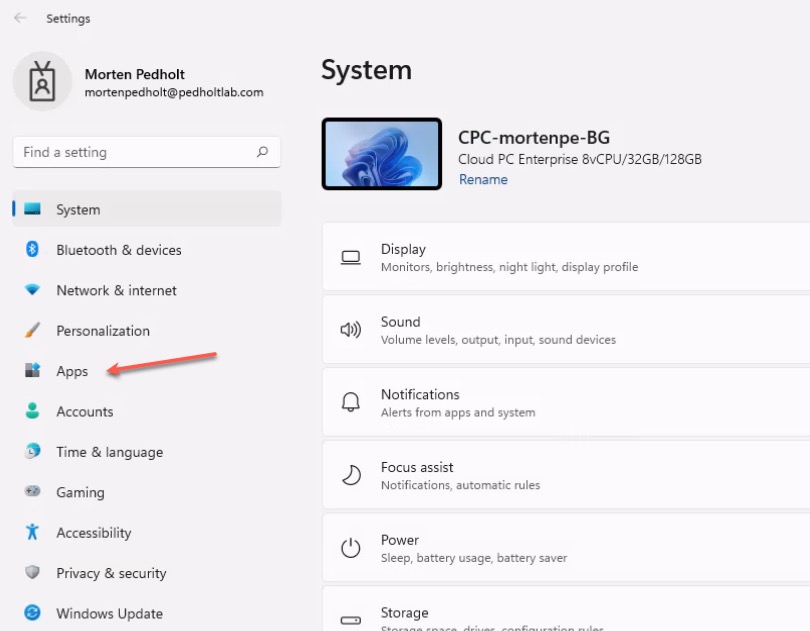The image size is (810, 631).
Task: Click the Windows Update sync icon
Action: point(32,612)
